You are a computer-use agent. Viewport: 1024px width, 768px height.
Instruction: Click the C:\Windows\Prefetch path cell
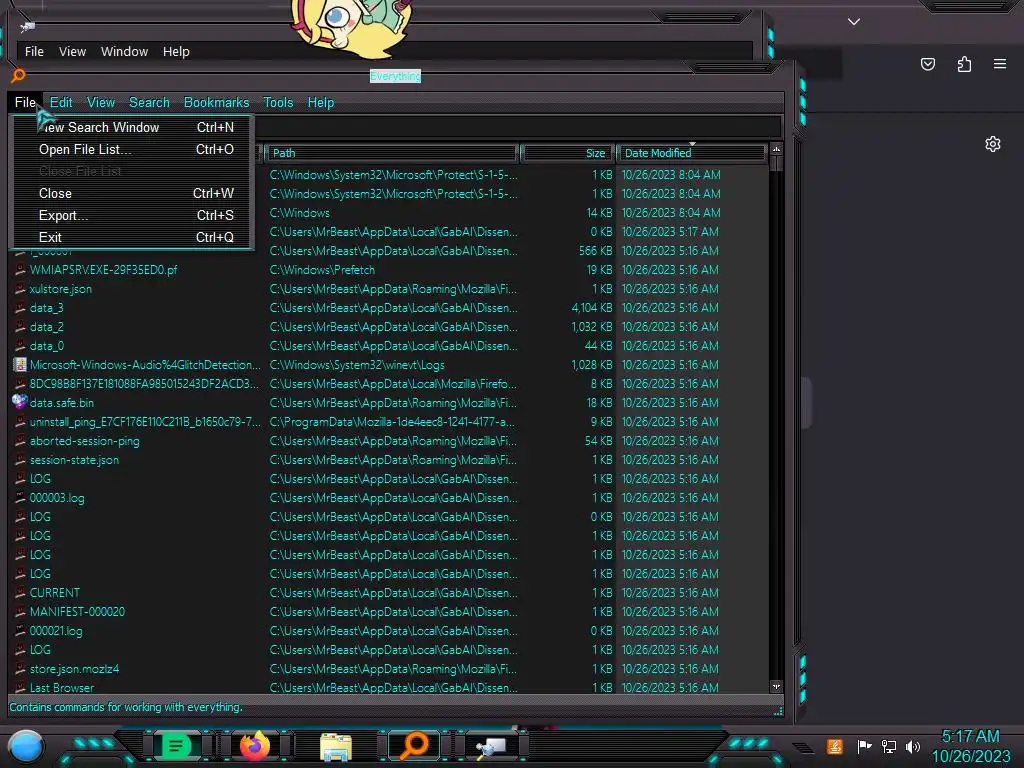tap(322, 270)
